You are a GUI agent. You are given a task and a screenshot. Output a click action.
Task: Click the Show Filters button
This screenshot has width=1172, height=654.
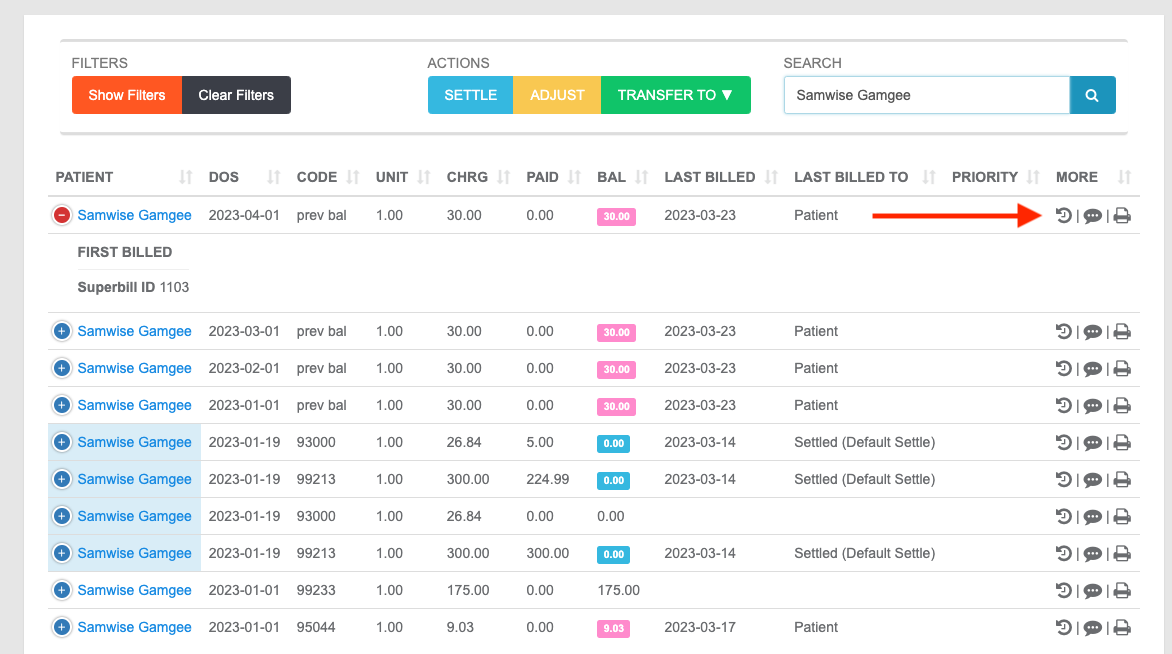(x=126, y=94)
